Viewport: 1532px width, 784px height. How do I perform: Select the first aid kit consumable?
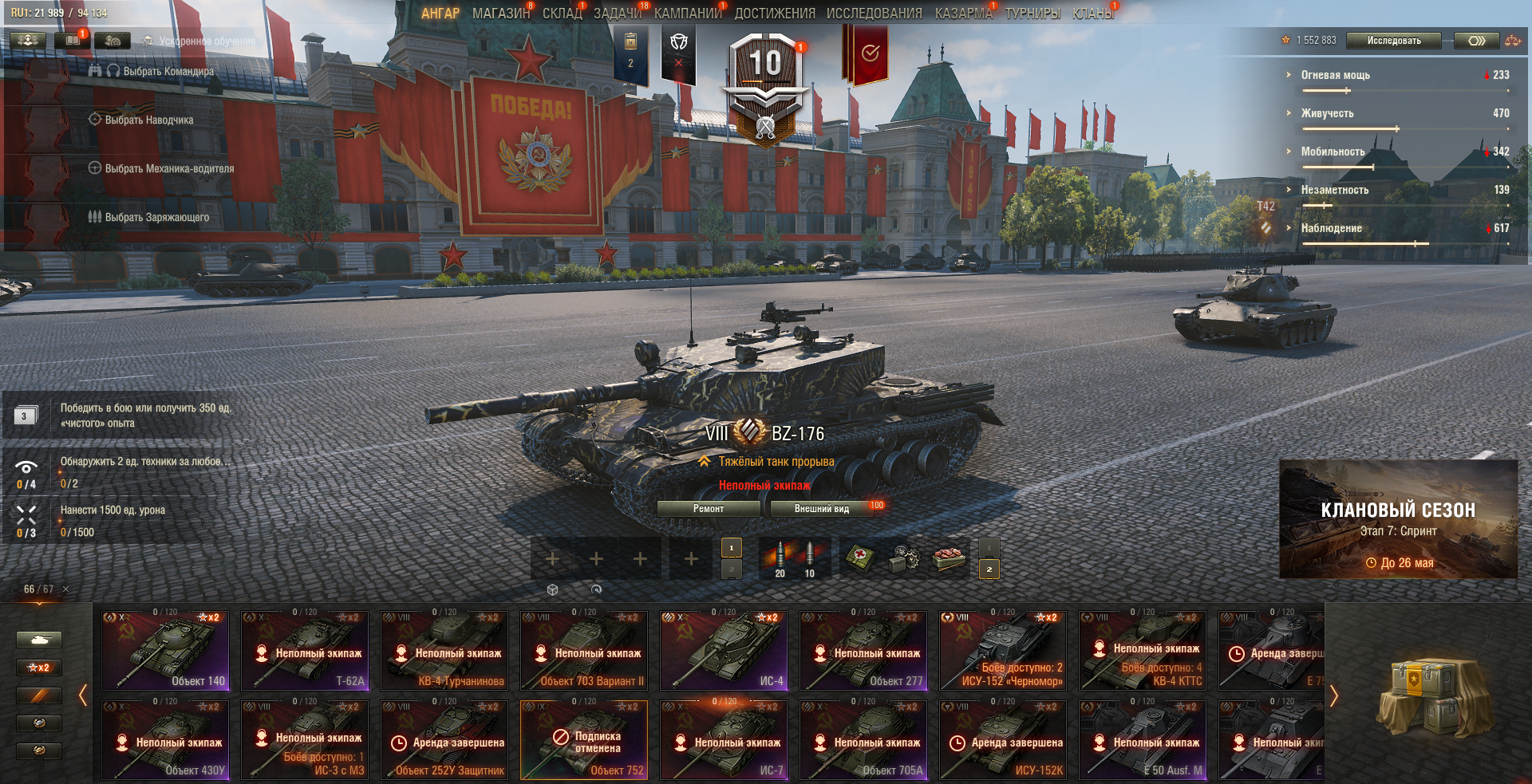tap(860, 557)
